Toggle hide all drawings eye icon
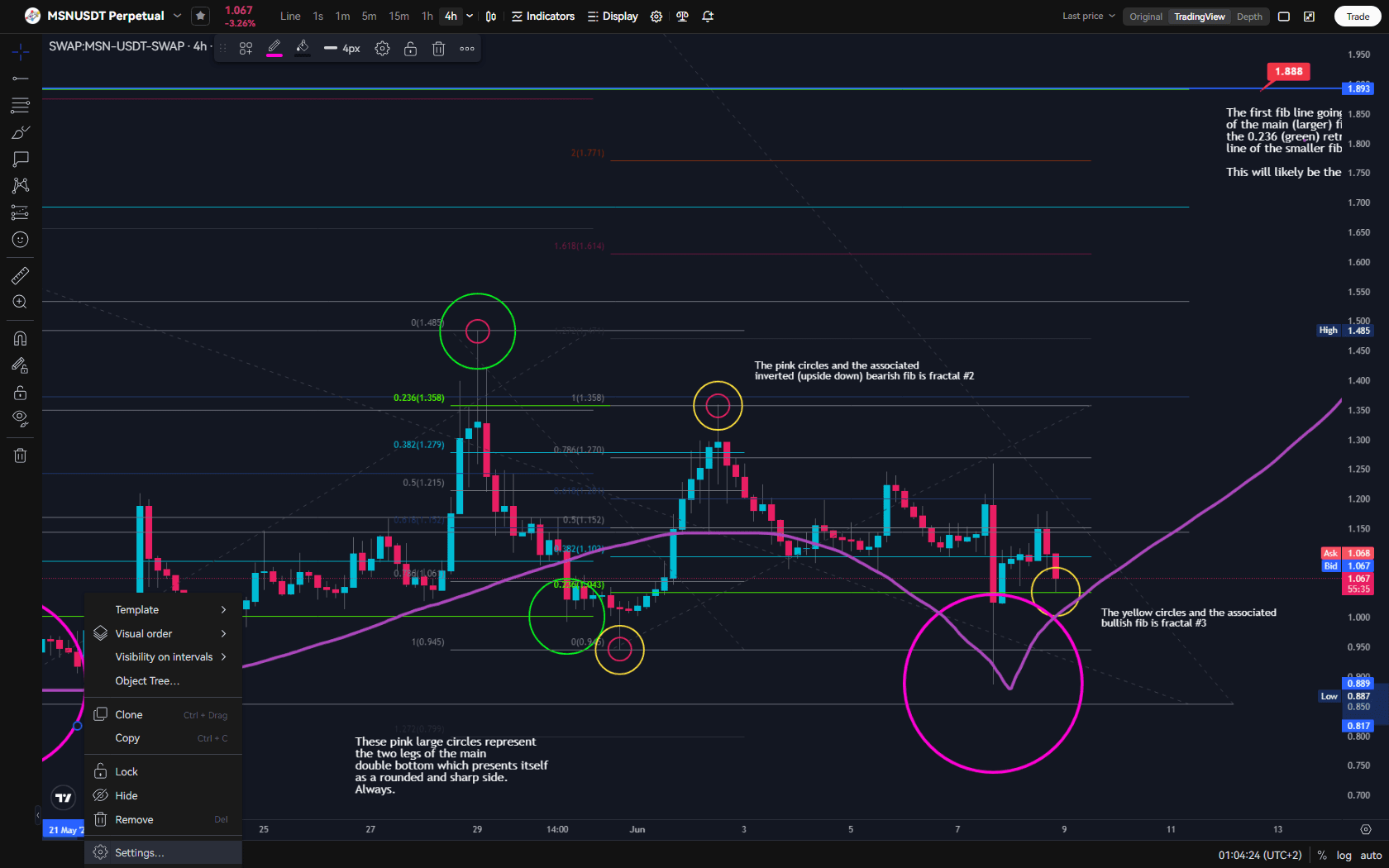Screen dimensions: 1389x868 click(21, 419)
